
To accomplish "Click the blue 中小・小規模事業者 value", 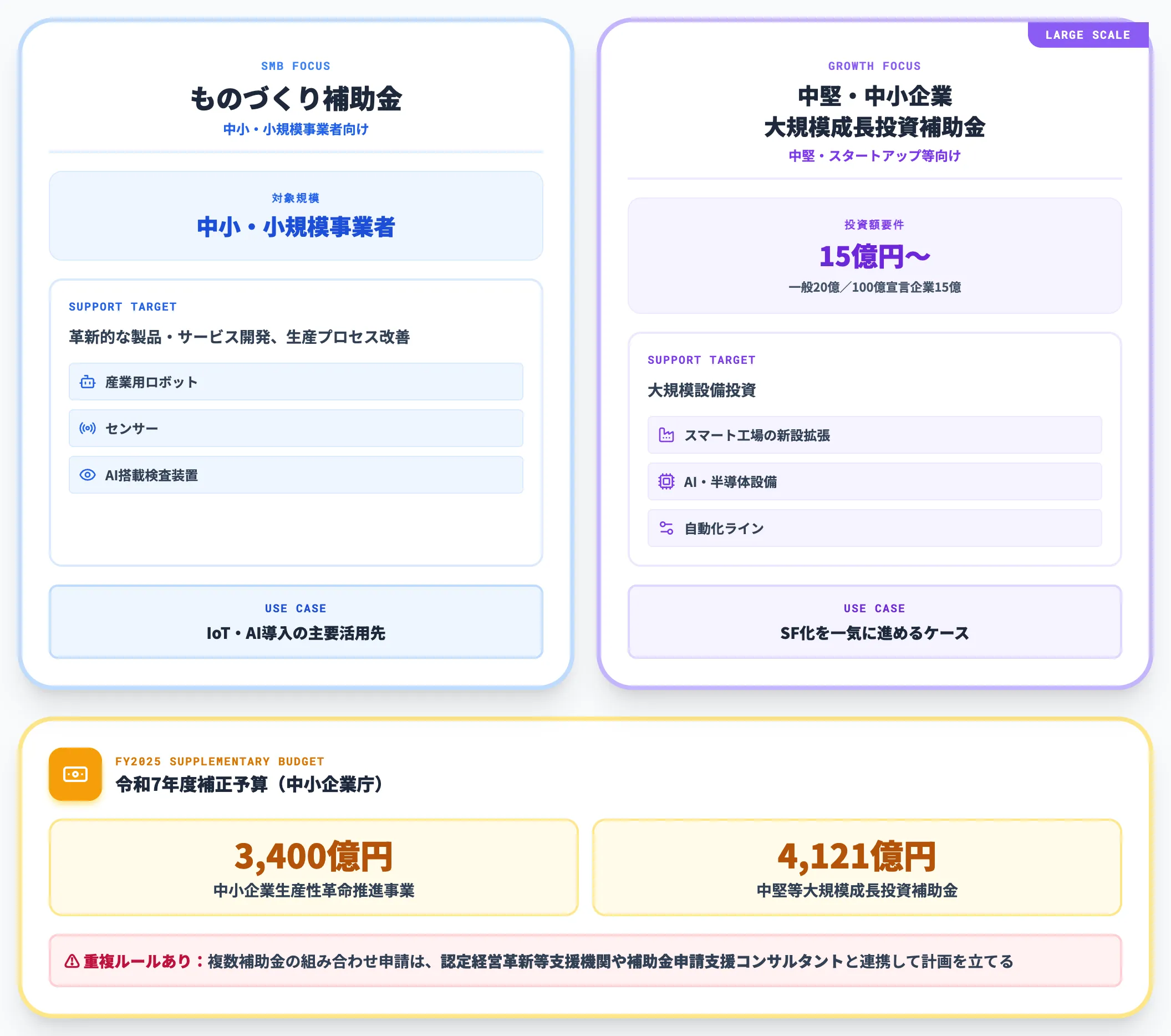I will [x=296, y=227].
